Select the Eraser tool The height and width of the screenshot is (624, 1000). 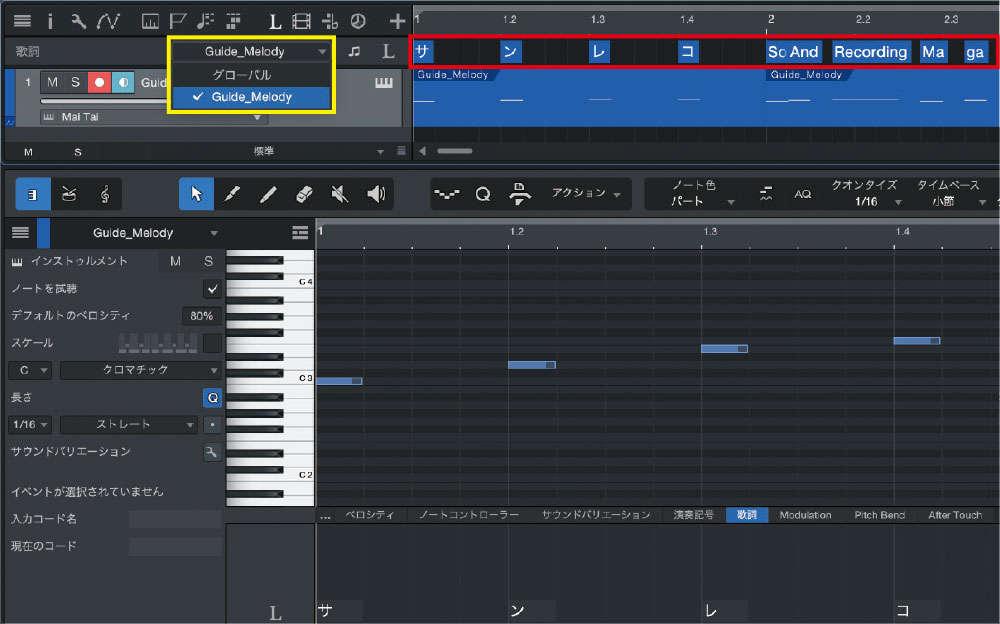[x=304, y=194]
